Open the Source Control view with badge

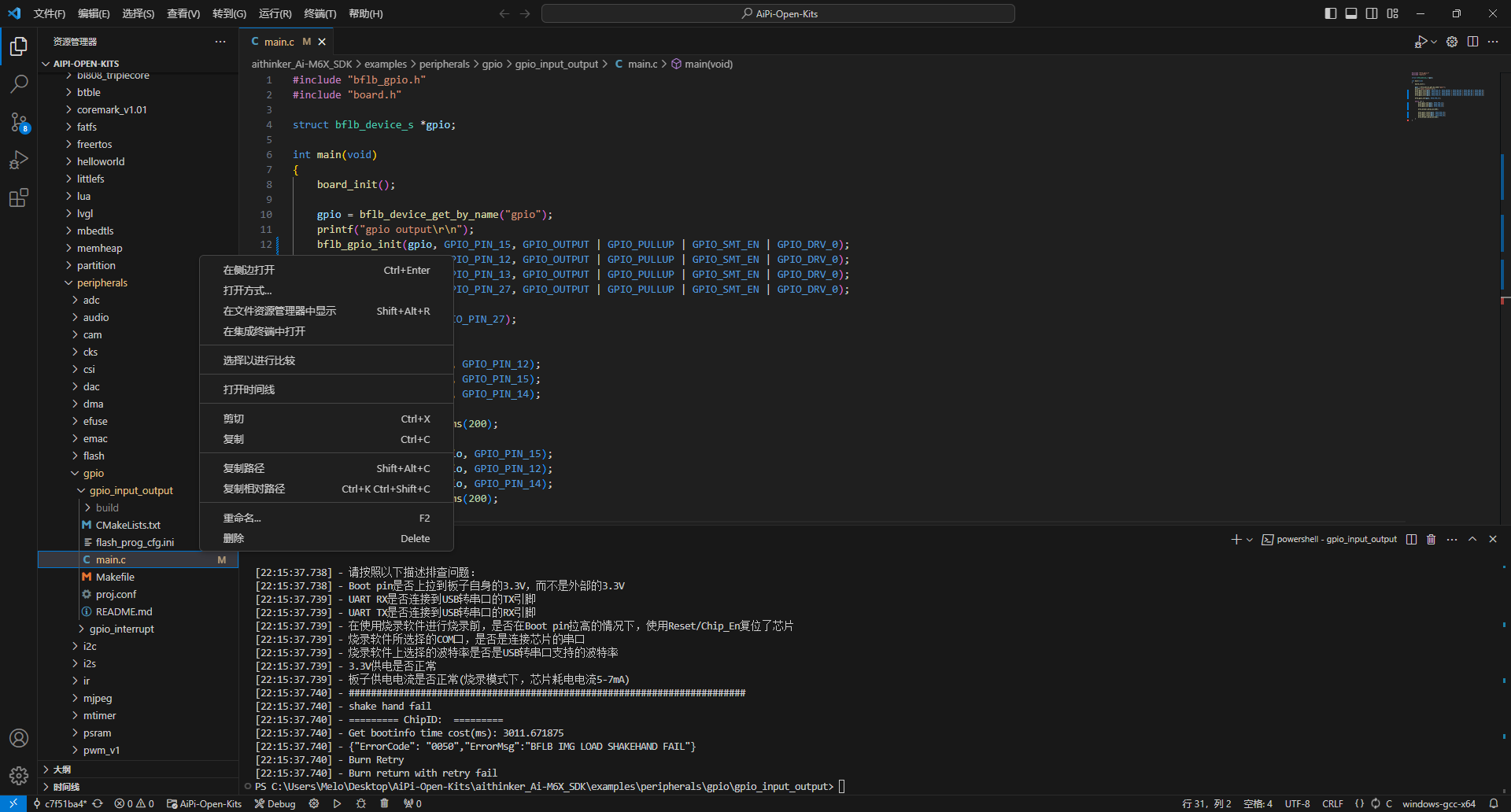pyautogui.click(x=19, y=122)
